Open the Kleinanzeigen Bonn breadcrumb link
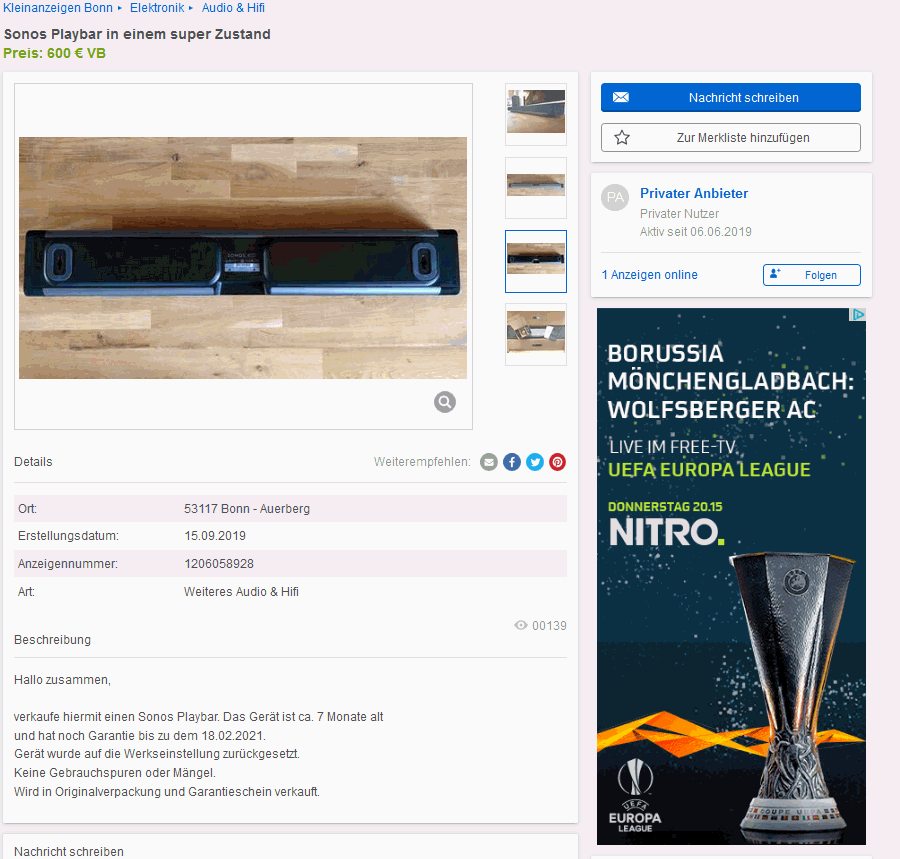Screen dimensions: 900x859 58,8
